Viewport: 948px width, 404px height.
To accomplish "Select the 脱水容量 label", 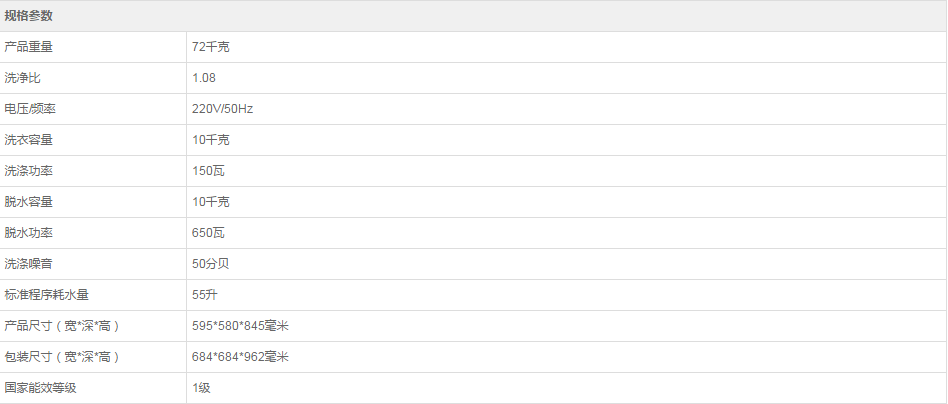I will point(28,202).
